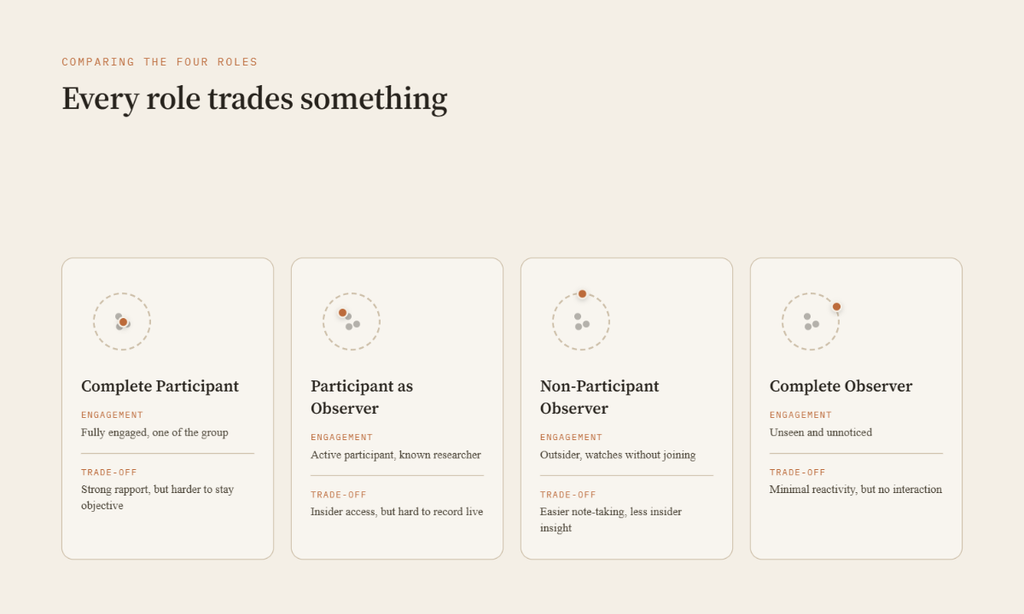The height and width of the screenshot is (614, 1024).
Task: Select the Complete Observer heading
Action: pos(840,386)
